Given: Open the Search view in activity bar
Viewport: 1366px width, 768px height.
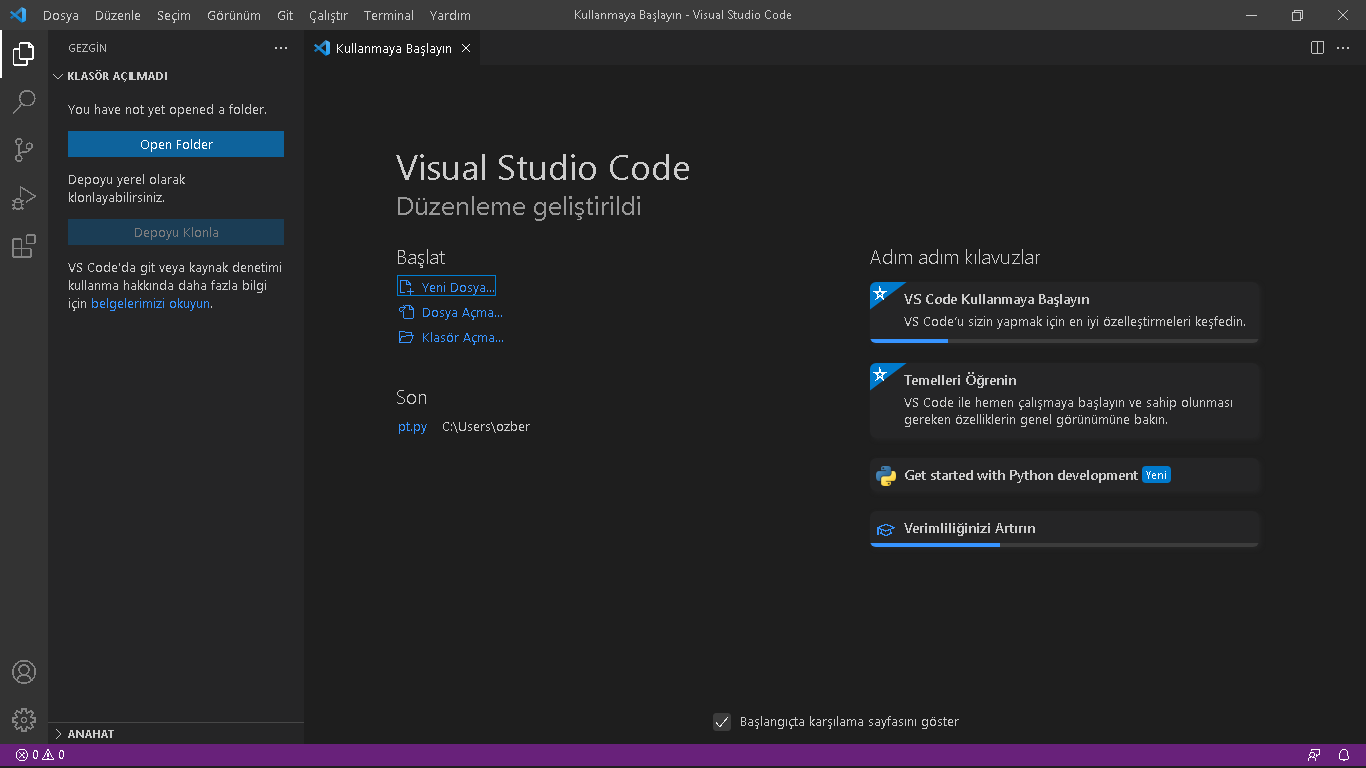Looking at the screenshot, I should point(24,102).
